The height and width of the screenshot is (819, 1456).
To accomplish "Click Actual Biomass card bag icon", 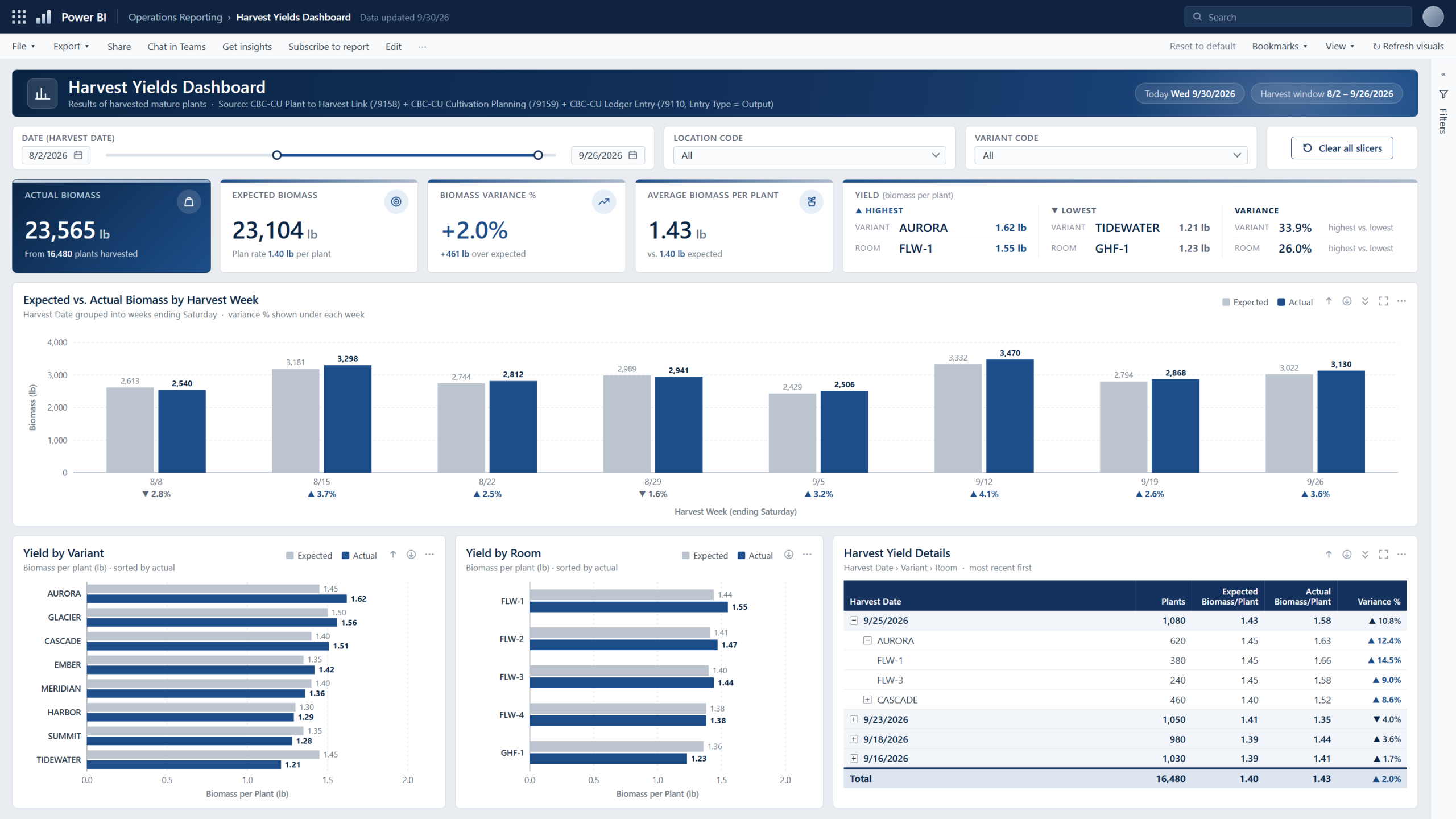I will 189,202.
